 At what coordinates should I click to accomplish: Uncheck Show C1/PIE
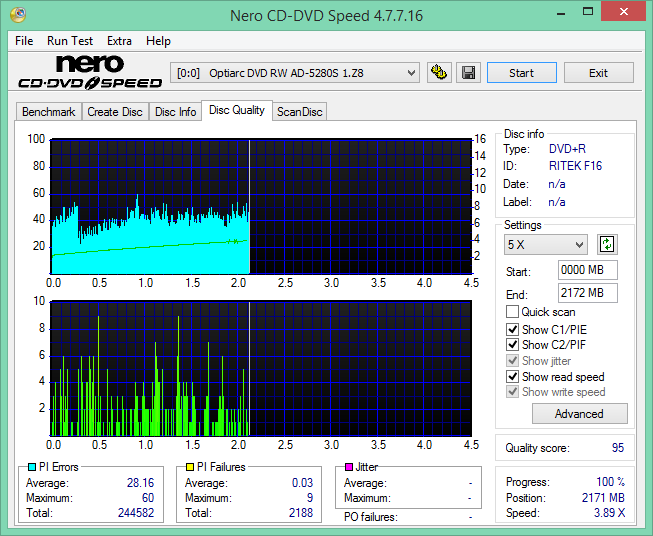[512, 329]
